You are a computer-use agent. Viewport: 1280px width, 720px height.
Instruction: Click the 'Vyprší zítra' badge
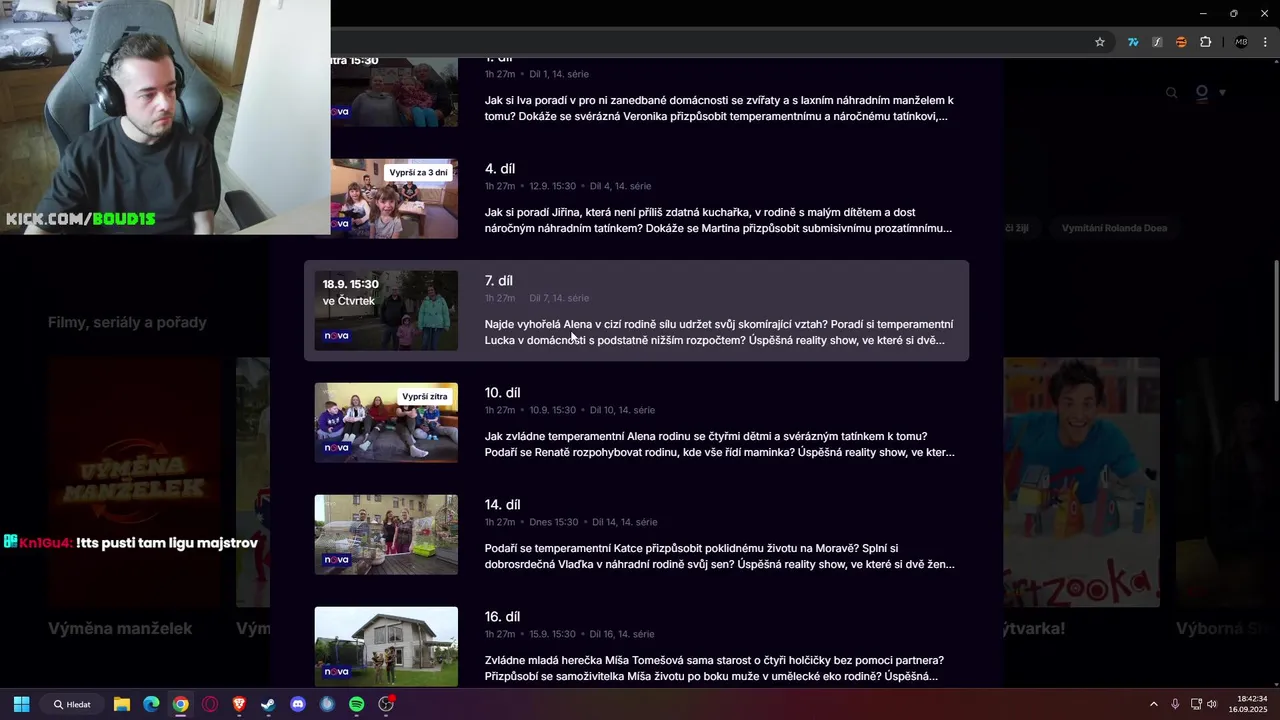point(425,397)
